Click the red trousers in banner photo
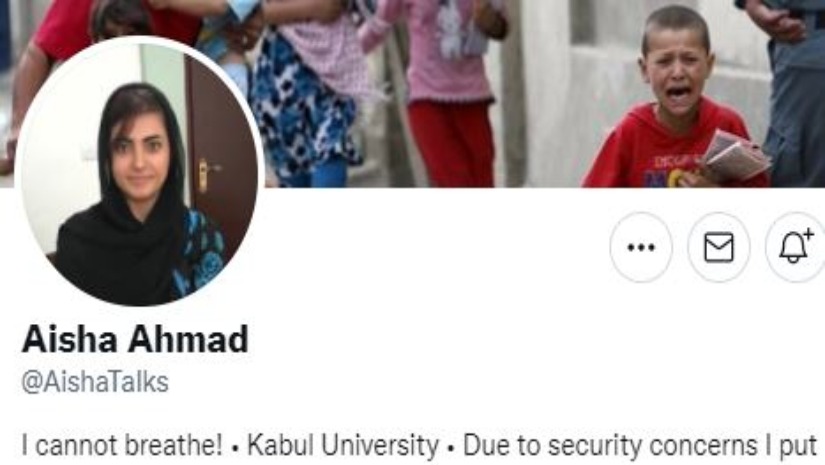This screenshot has width=825, height=465. pyautogui.click(x=451, y=143)
